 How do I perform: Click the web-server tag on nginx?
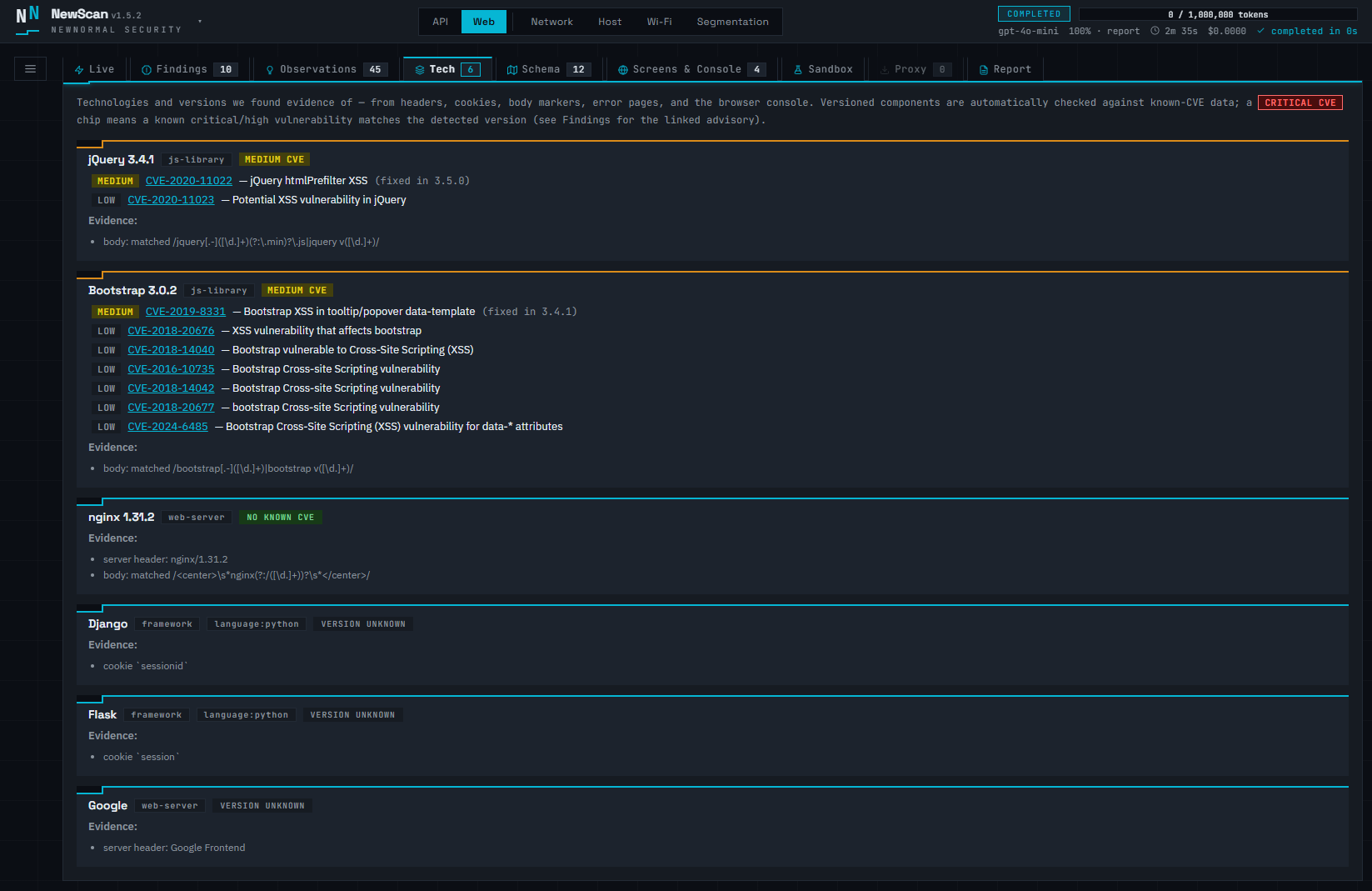click(x=197, y=518)
